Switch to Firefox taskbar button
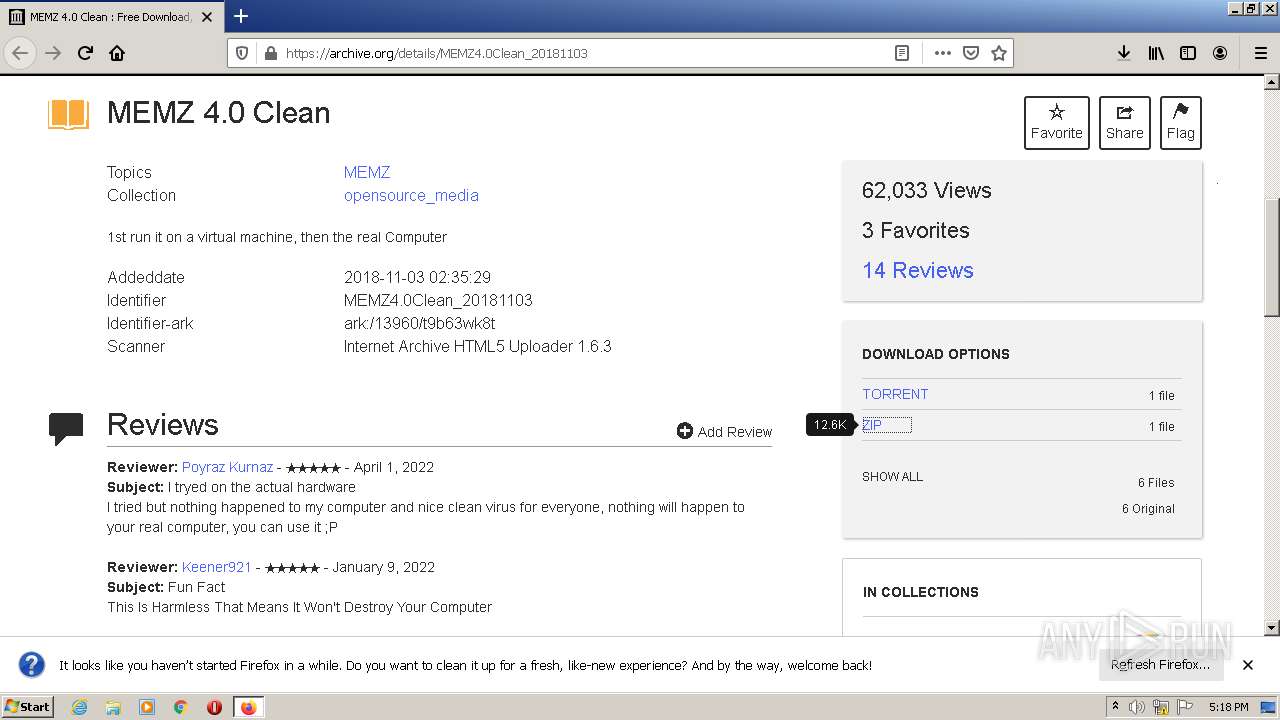 248,707
